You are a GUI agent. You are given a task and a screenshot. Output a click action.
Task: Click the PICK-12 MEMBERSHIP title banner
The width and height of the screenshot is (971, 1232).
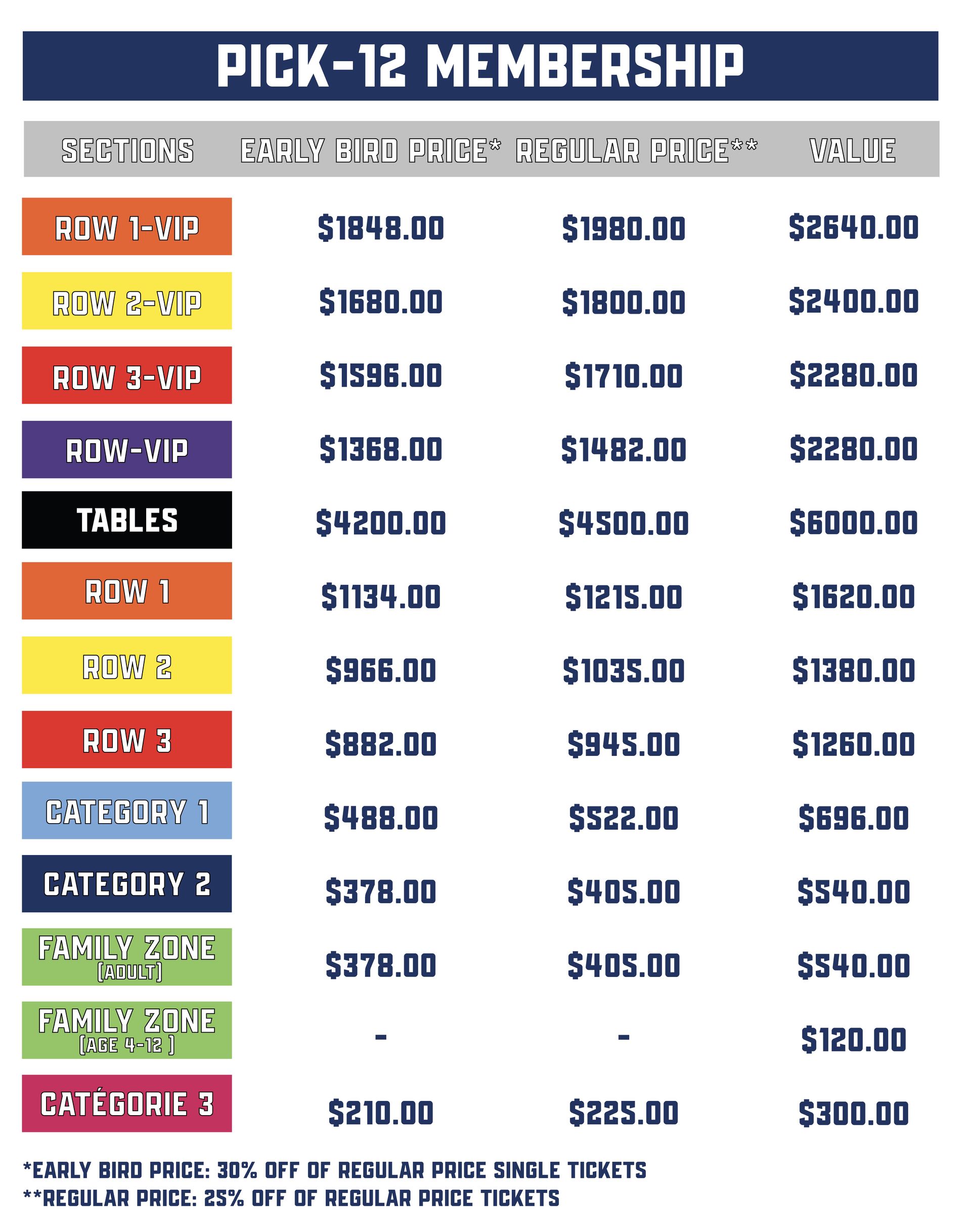pyautogui.click(x=480, y=66)
